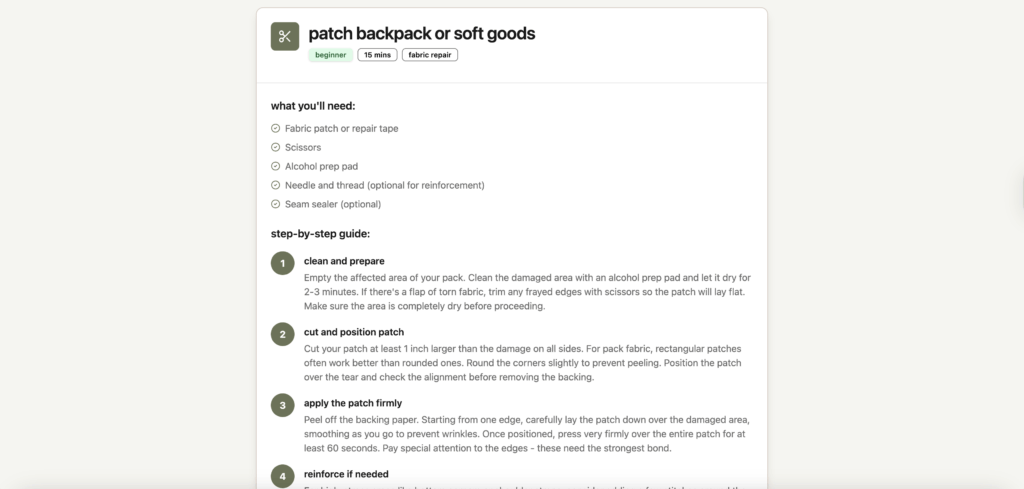Image resolution: width=1024 pixels, height=489 pixels.
Task: Click the scissors icon beside the title
Action: tap(285, 36)
